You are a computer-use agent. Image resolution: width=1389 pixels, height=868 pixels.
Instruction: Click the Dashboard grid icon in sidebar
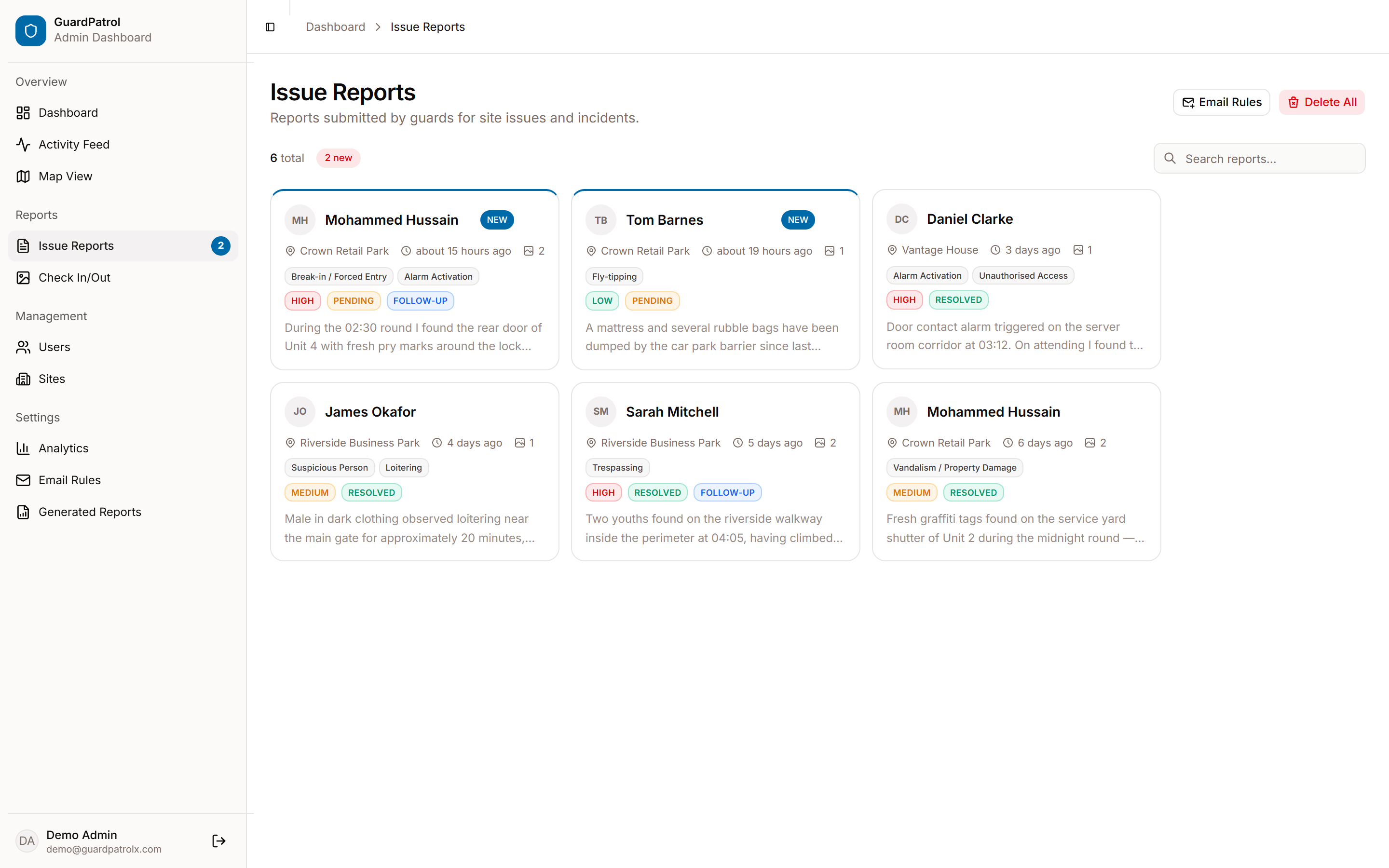coord(23,112)
